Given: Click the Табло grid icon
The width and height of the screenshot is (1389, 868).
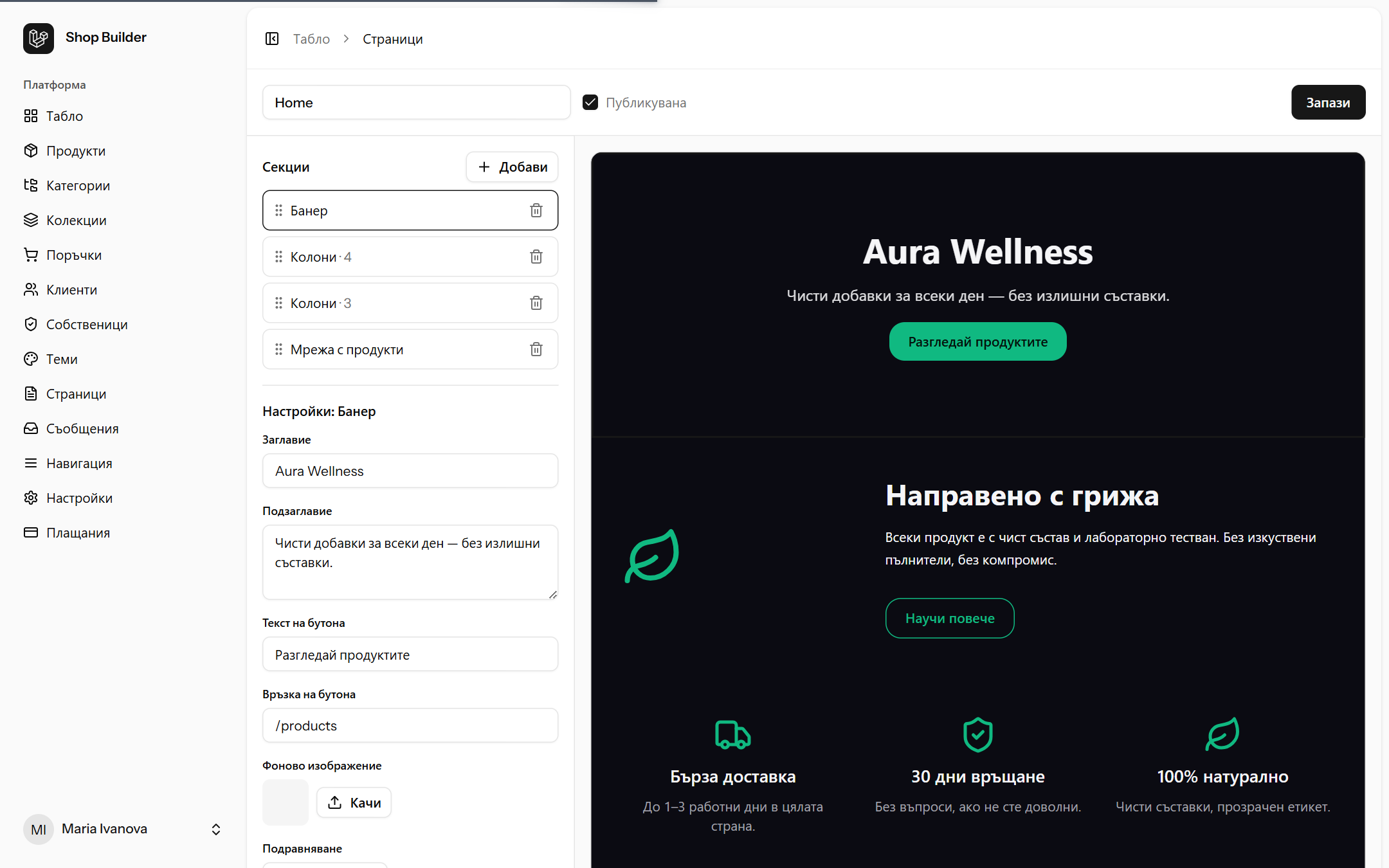Looking at the screenshot, I should tap(31, 116).
